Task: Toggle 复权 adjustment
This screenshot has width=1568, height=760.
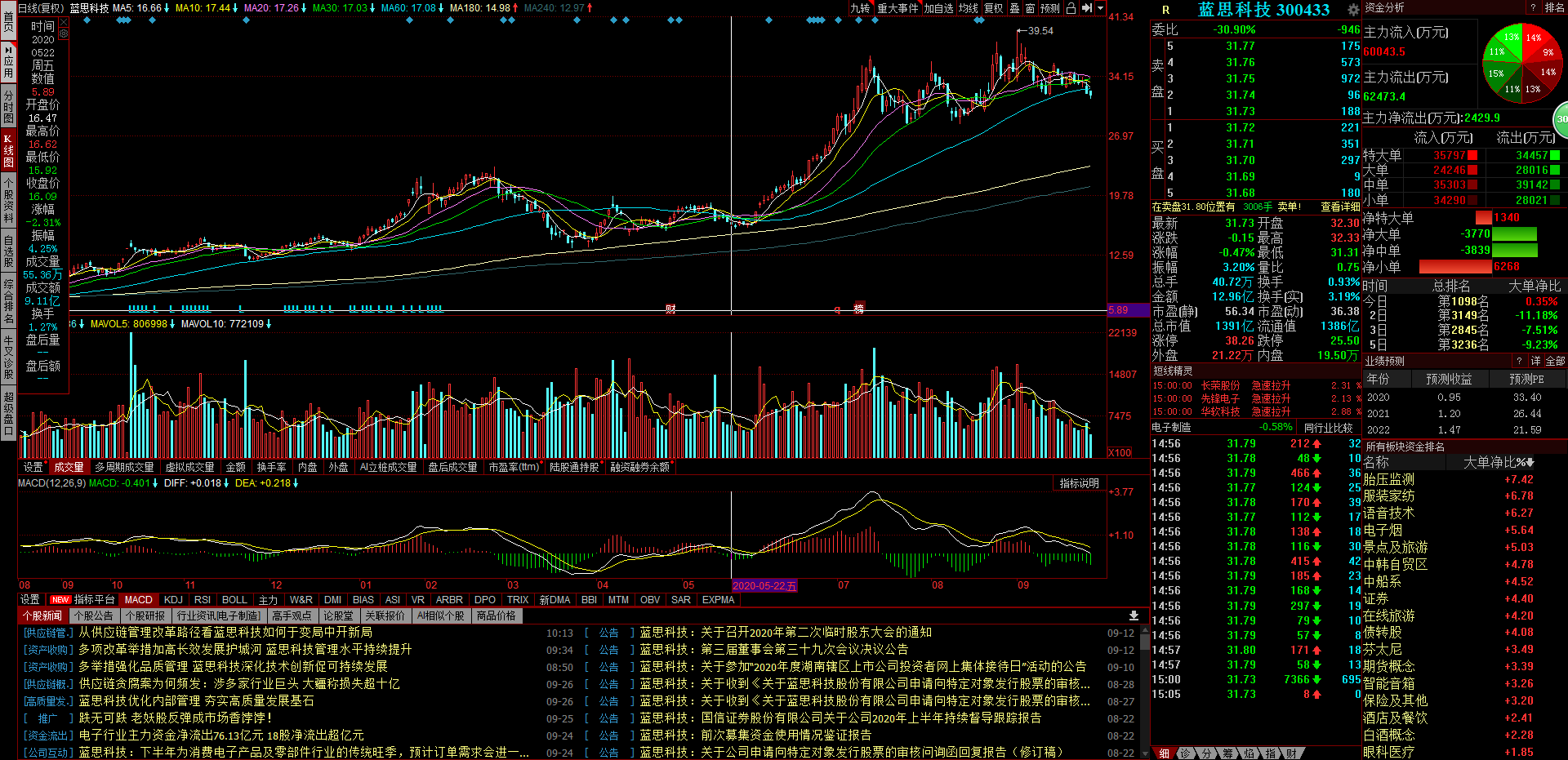Action: click(x=994, y=8)
